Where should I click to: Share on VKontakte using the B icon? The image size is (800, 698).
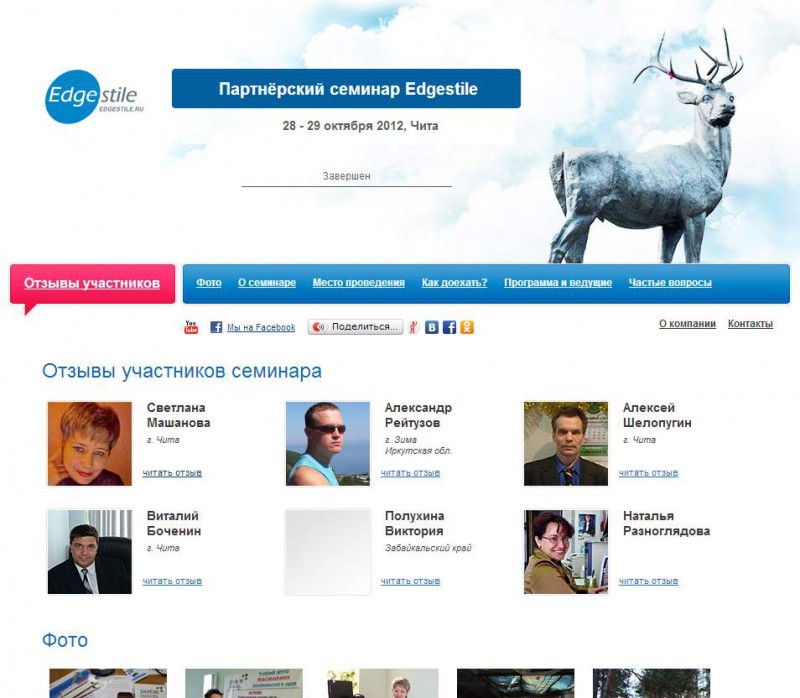(x=432, y=327)
